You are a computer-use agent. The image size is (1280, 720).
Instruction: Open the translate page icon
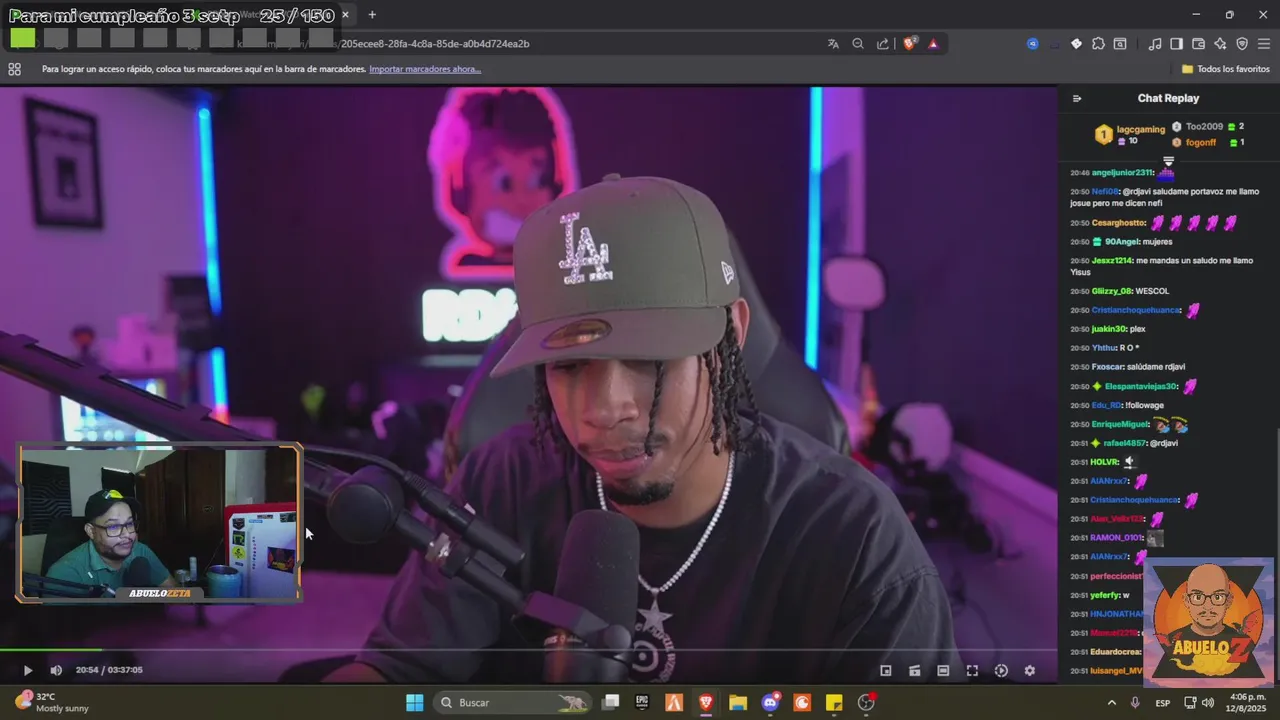(833, 44)
